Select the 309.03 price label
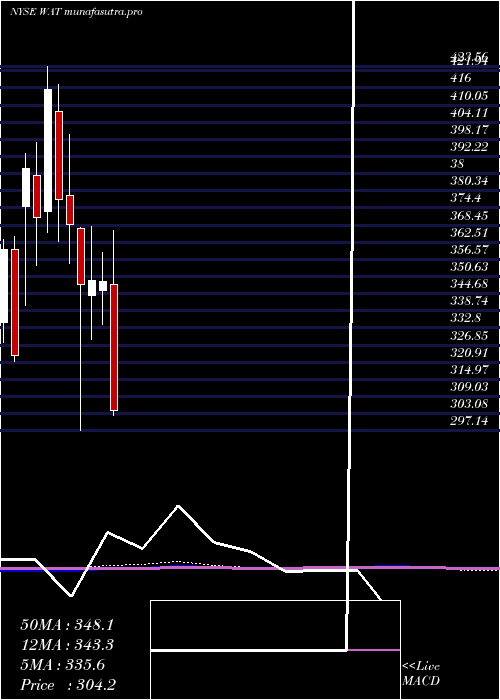Screen dimensions: 500x700 coord(469,387)
